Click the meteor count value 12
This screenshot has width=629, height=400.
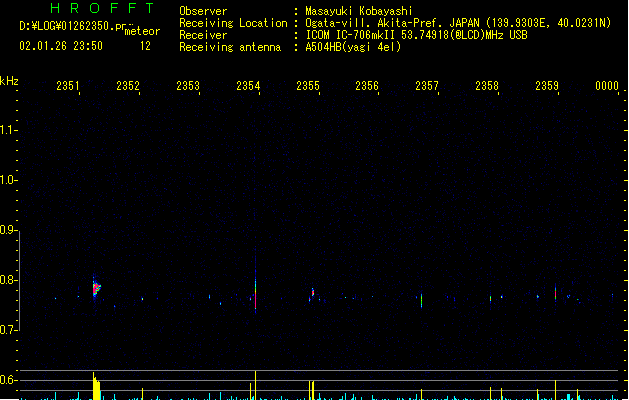coord(145,46)
